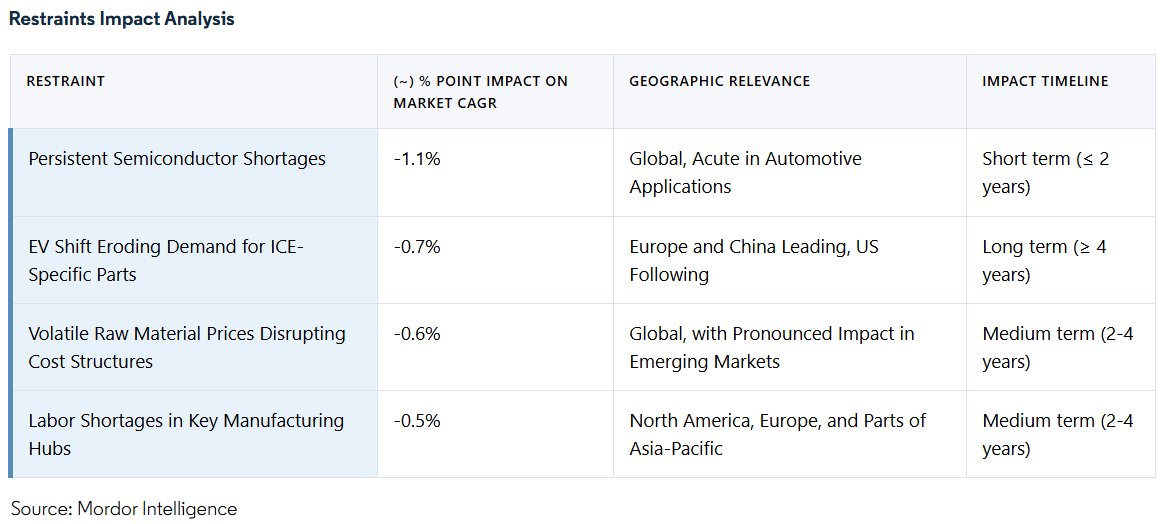1160x524 pixels.
Task: Select the -0.5% impact value
Action: [417, 421]
